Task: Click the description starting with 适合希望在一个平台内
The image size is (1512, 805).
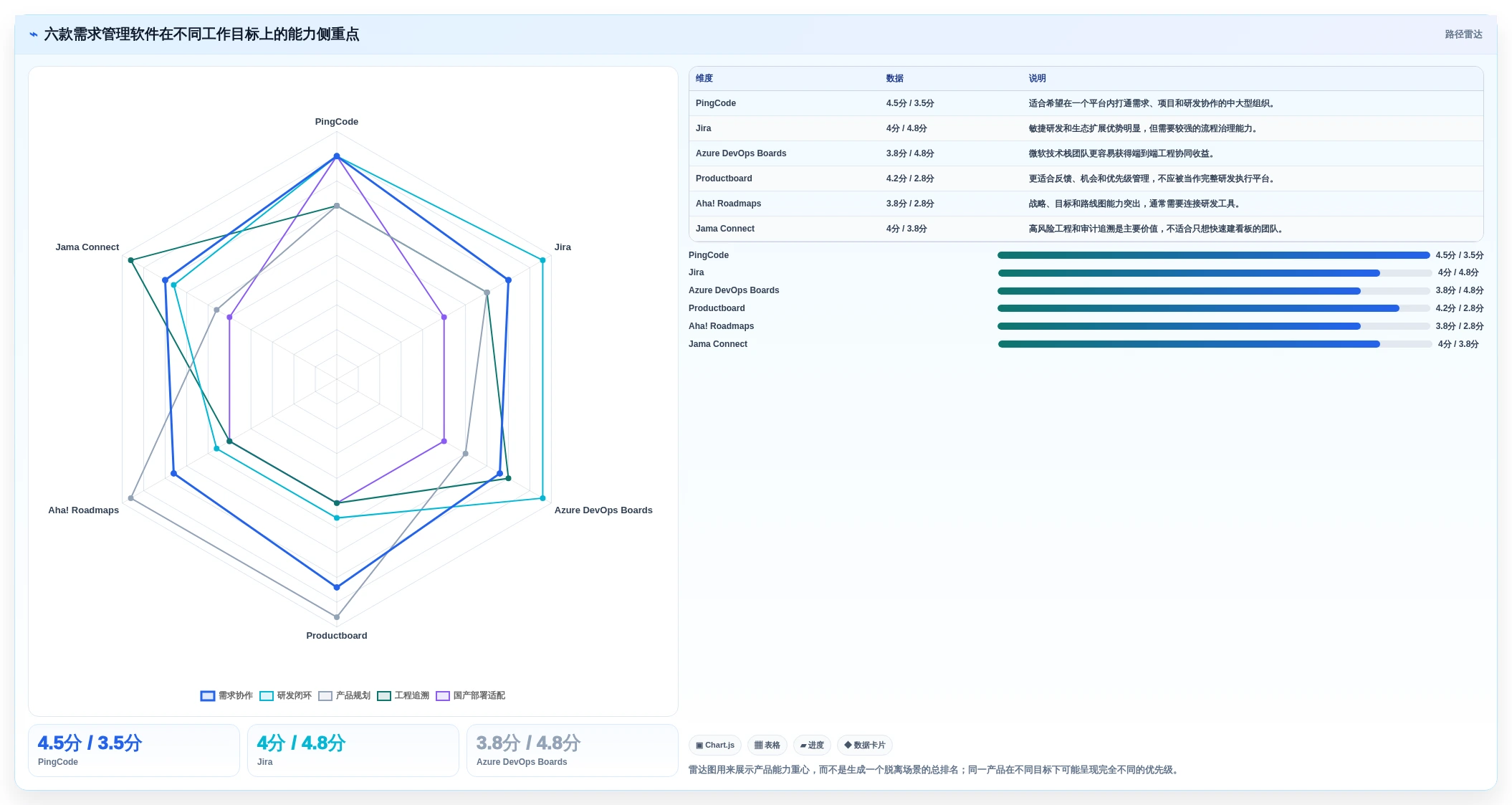Action: point(1154,103)
